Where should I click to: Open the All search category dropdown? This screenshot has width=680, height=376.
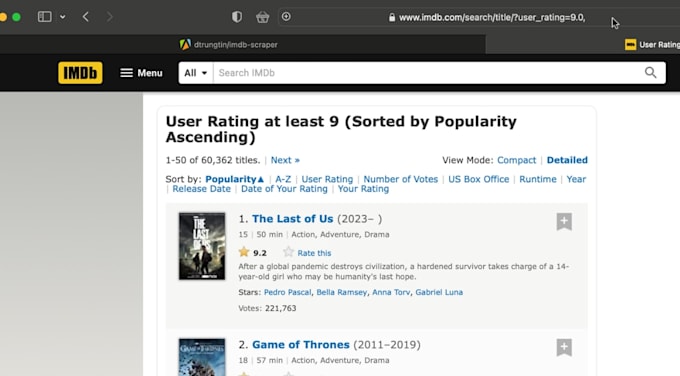(196, 73)
